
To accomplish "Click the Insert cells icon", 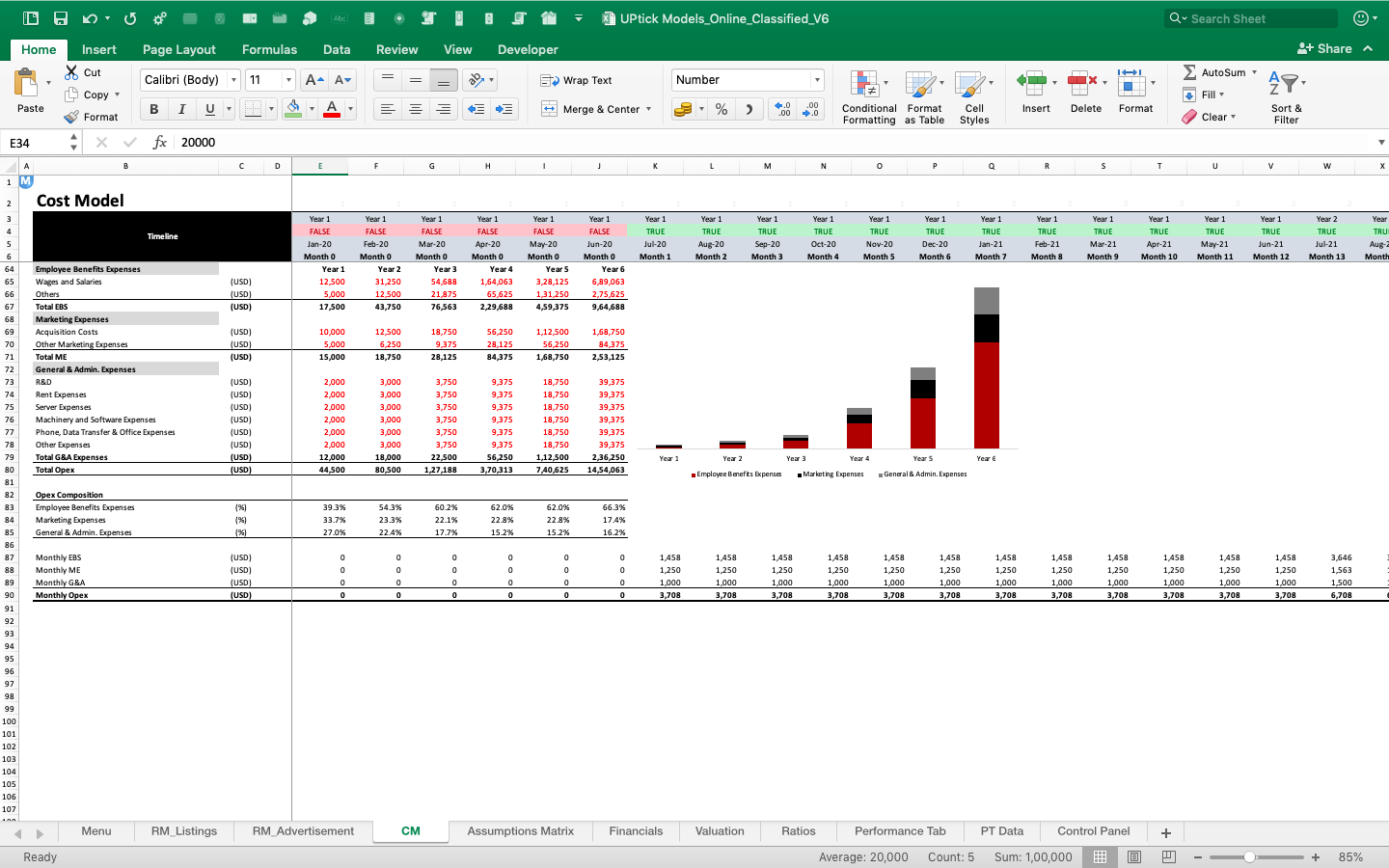I will [1031, 83].
